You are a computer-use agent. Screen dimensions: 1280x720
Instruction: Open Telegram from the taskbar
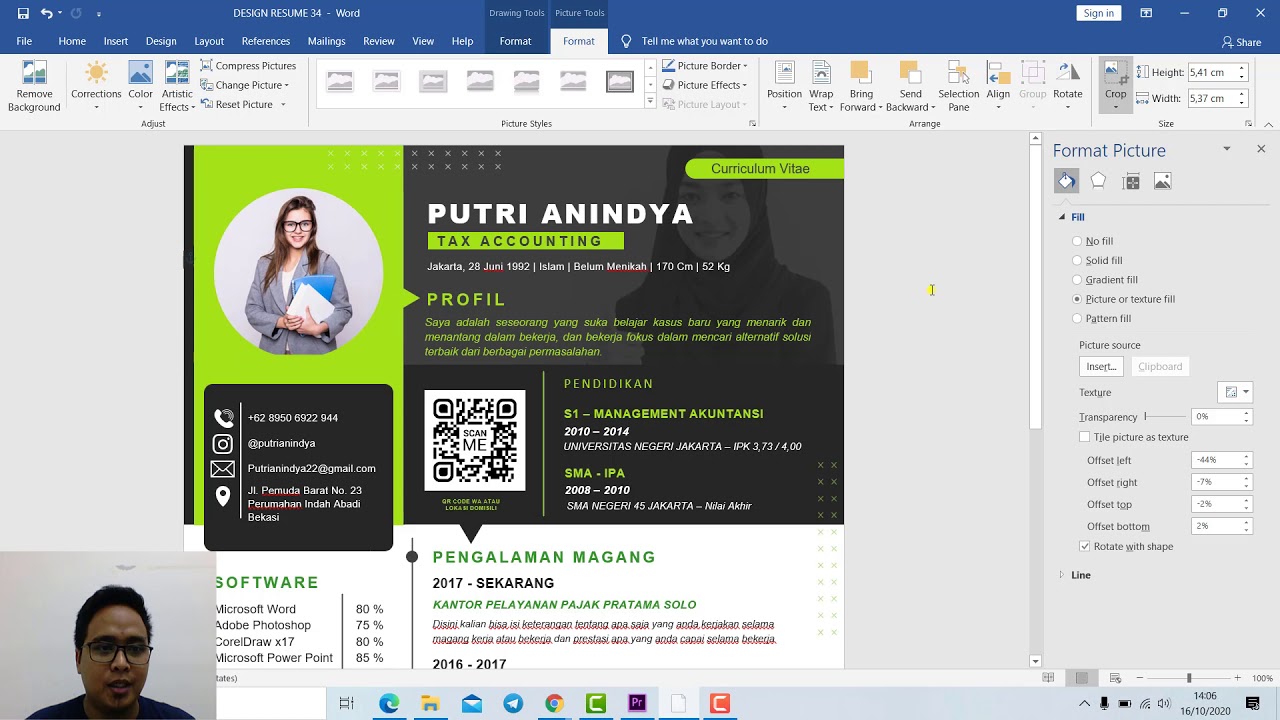tap(513, 703)
